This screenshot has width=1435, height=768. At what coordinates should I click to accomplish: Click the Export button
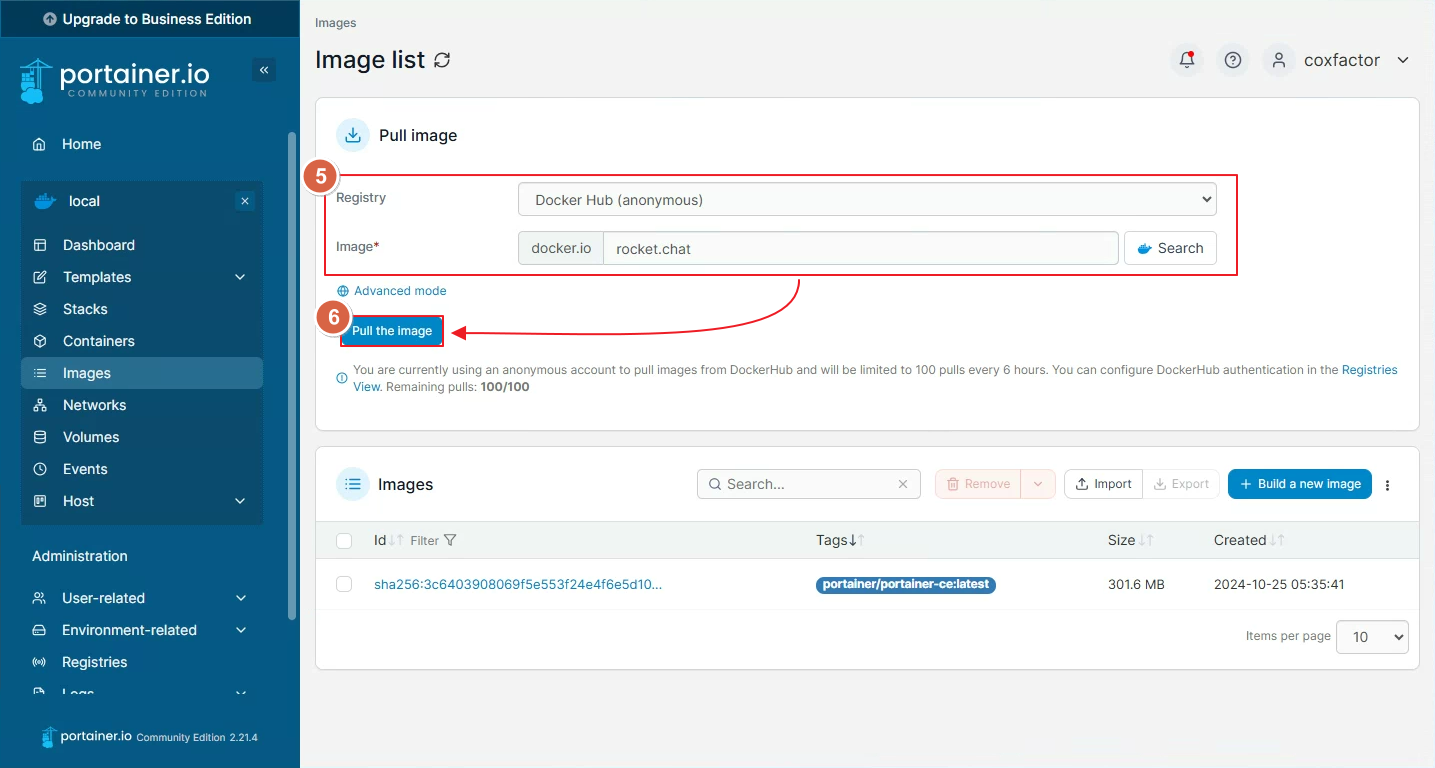(1181, 484)
